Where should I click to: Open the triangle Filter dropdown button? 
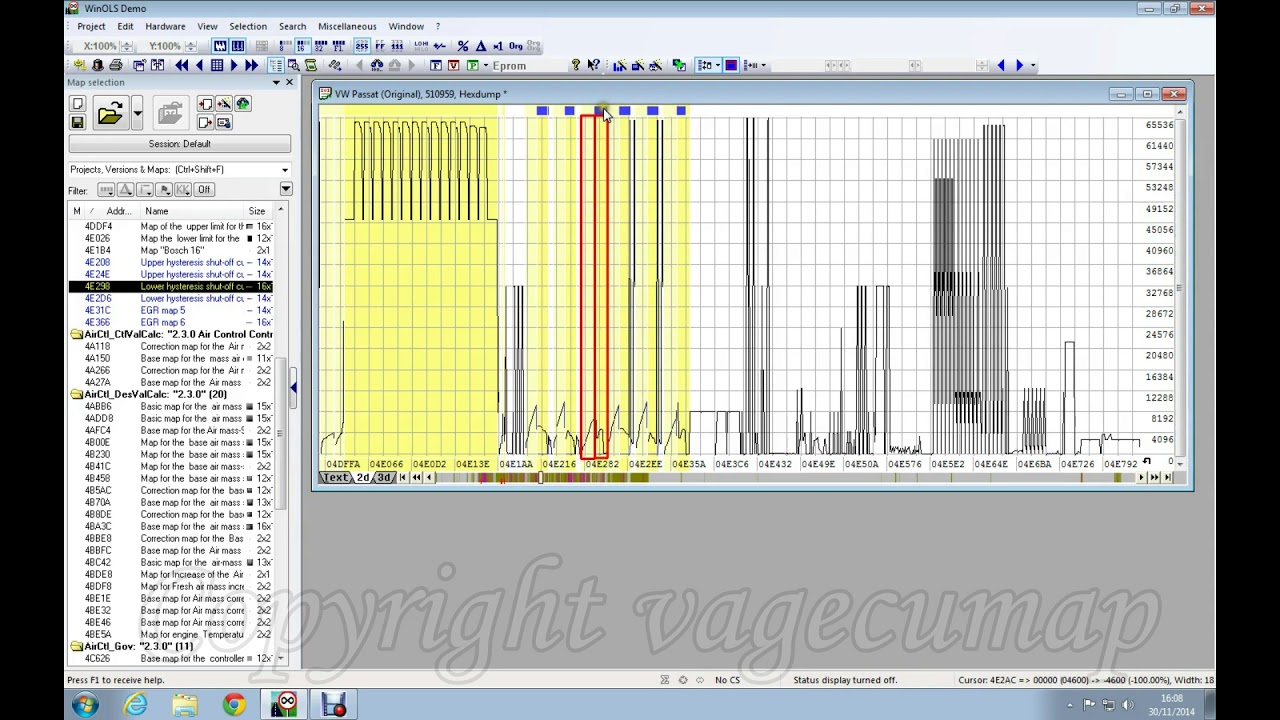click(x=125, y=189)
